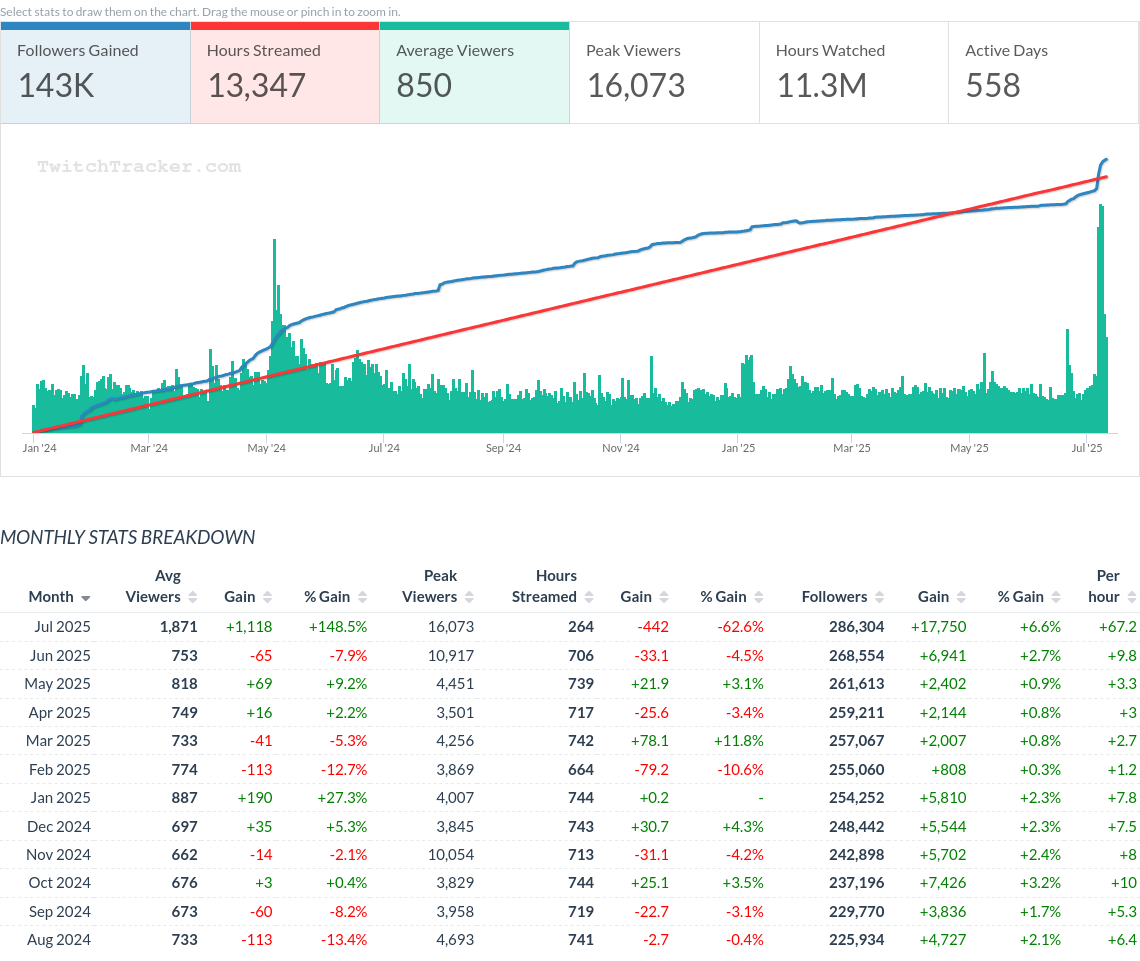Click the sort icon beside Per hour
The image size is (1140, 961).
pos(1131,597)
